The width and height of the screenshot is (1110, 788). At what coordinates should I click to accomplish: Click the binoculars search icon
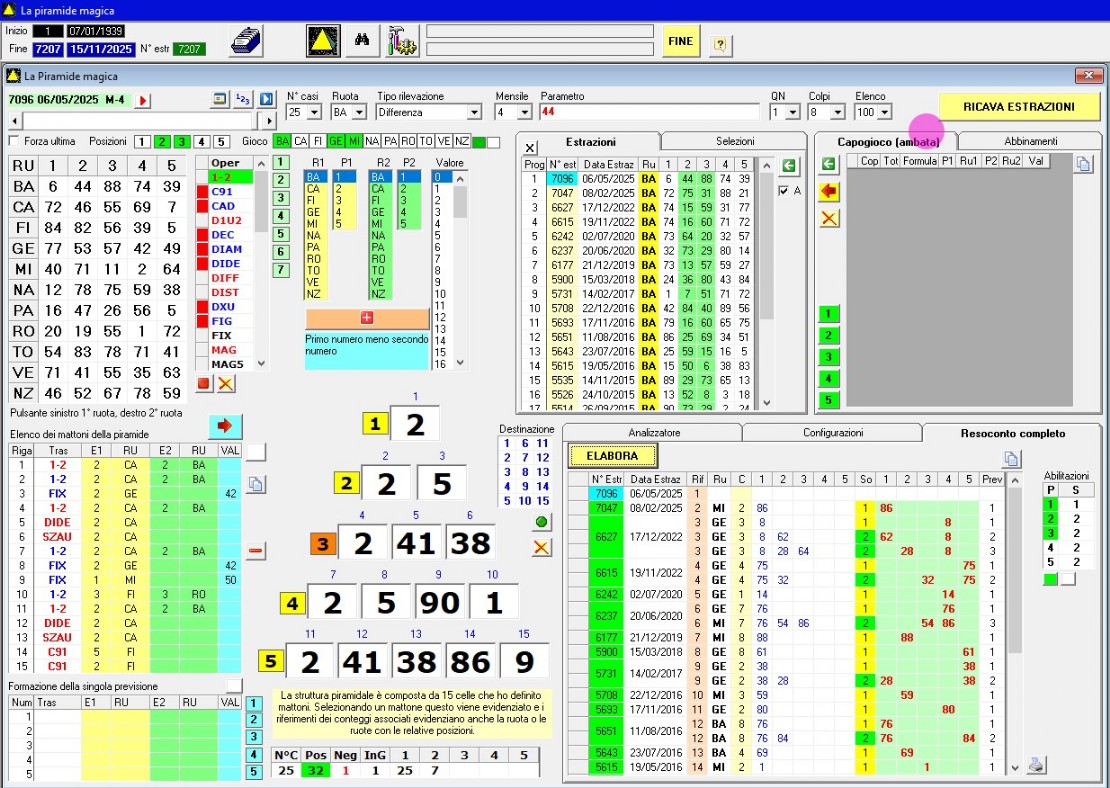point(363,41)
